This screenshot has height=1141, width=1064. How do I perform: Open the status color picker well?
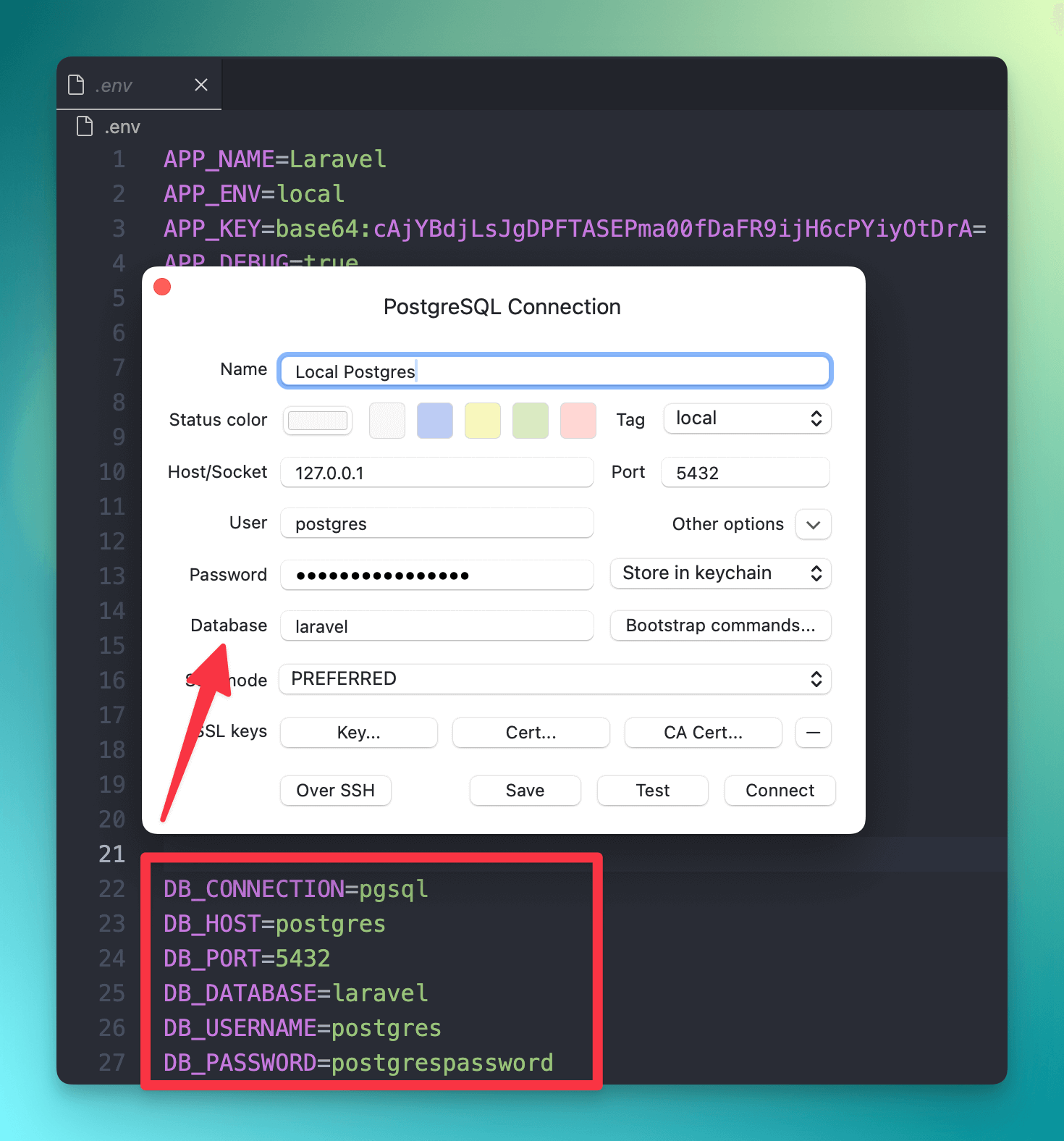coord(318,420)
